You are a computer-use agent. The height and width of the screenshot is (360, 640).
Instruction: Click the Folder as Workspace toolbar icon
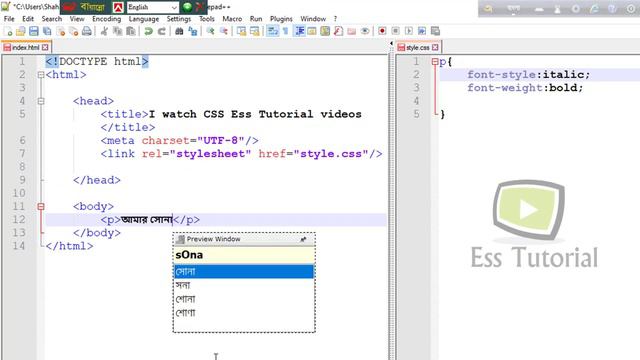tap(352, 31)
